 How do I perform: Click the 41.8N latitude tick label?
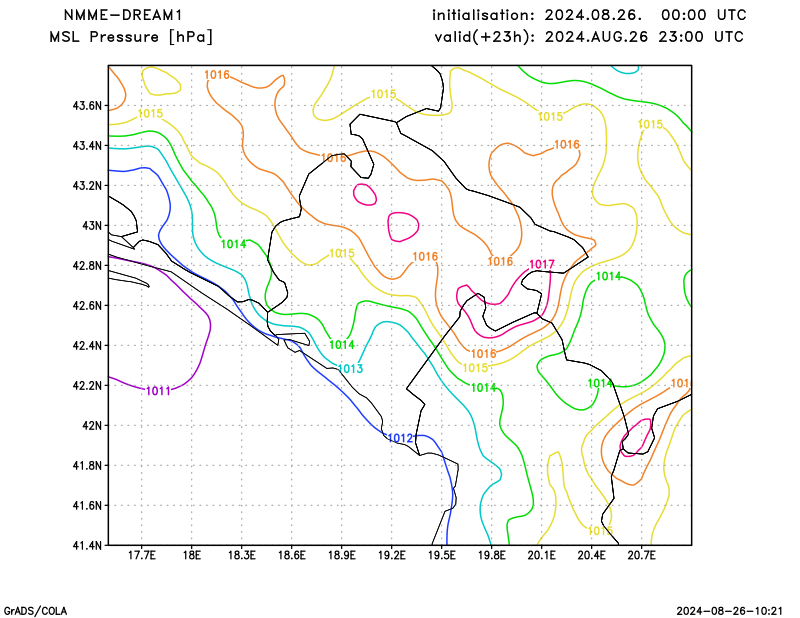pos(87,465)
